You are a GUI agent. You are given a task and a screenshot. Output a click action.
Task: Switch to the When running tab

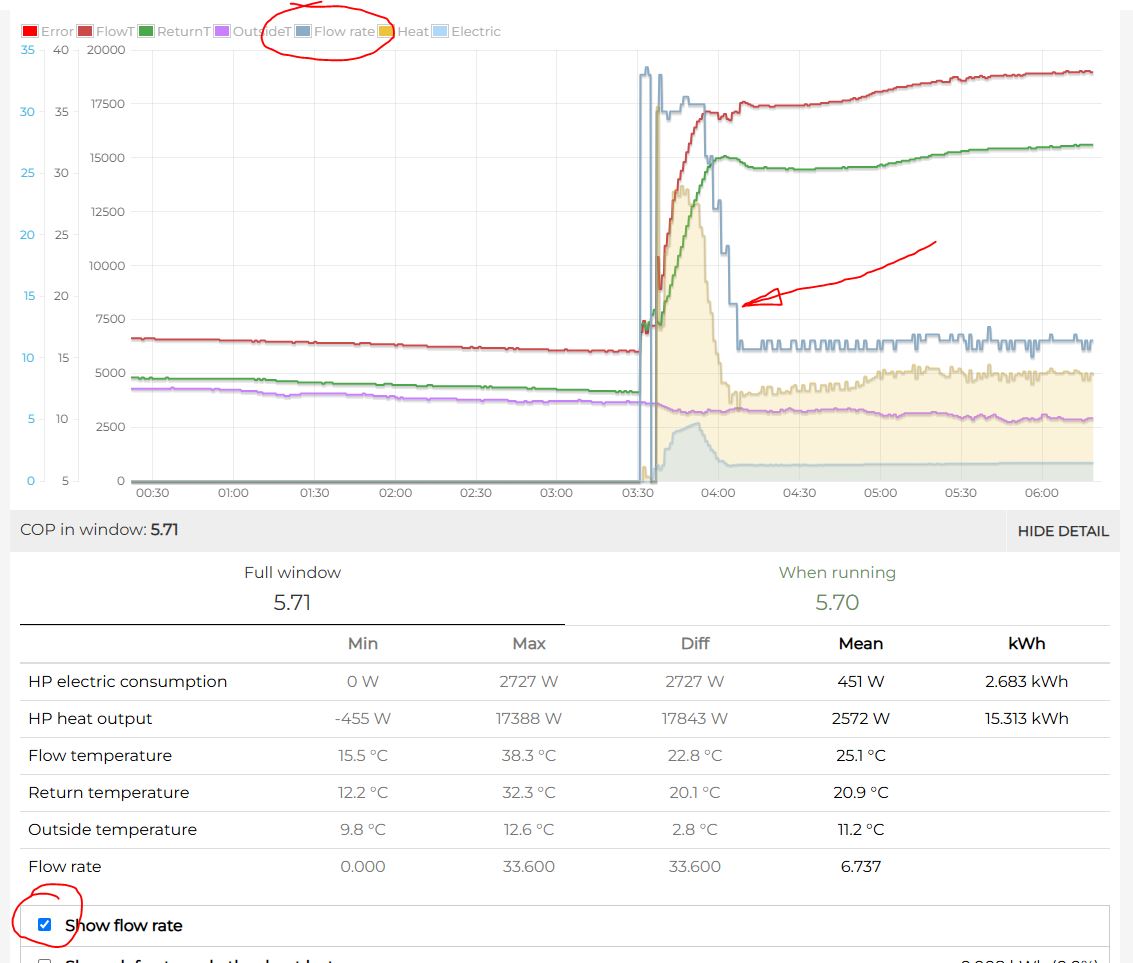pos(837,588)
